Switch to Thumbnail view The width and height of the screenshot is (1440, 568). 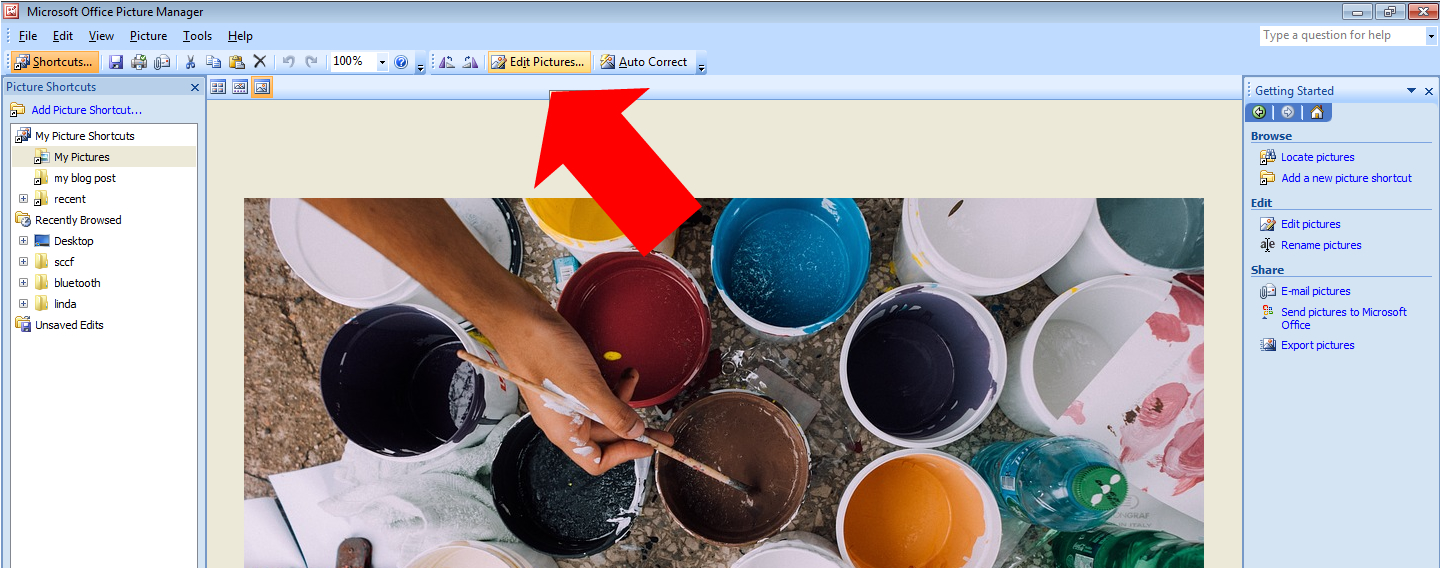coord(218,87)
